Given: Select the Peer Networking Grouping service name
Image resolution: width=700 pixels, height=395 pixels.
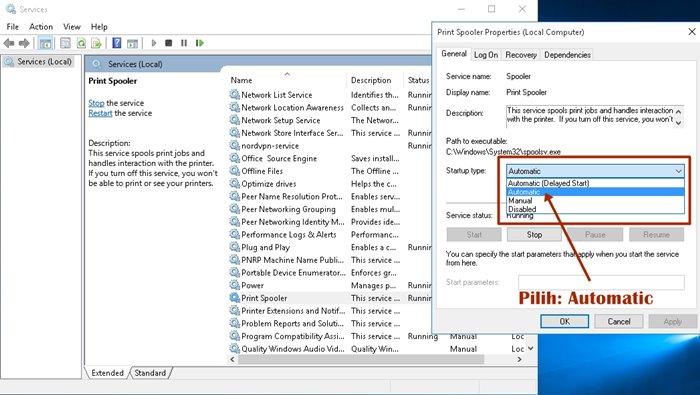Looking at the screenshot, I should click(x=288, y=209).
